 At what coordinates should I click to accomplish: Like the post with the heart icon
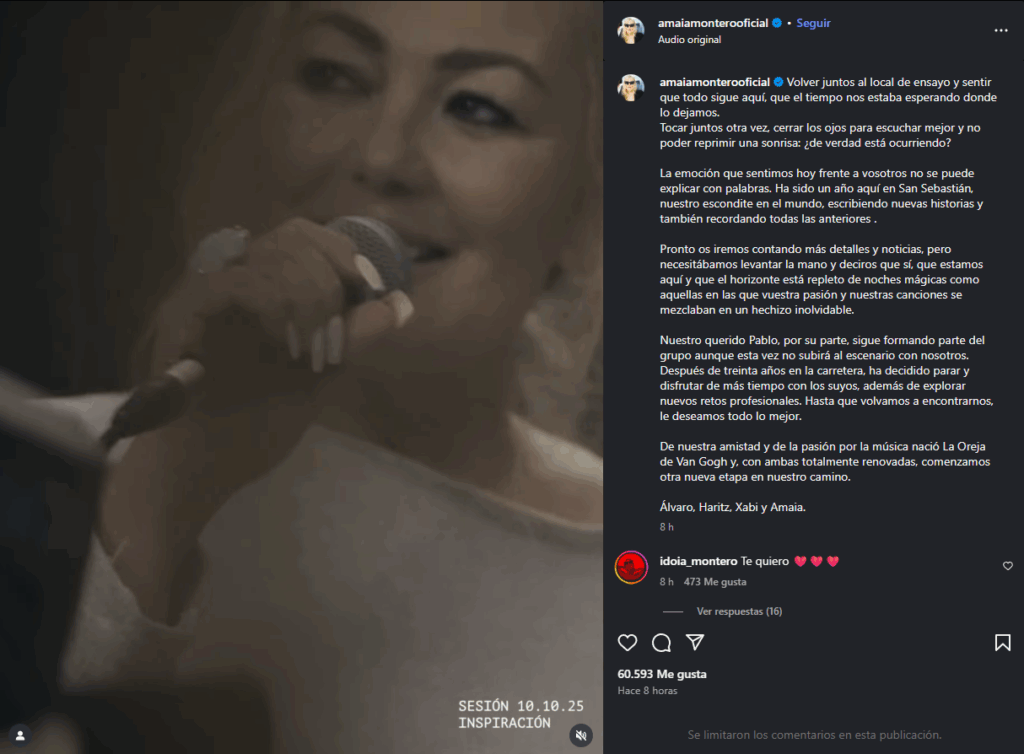pyautogui.click(x=628, y=642)
